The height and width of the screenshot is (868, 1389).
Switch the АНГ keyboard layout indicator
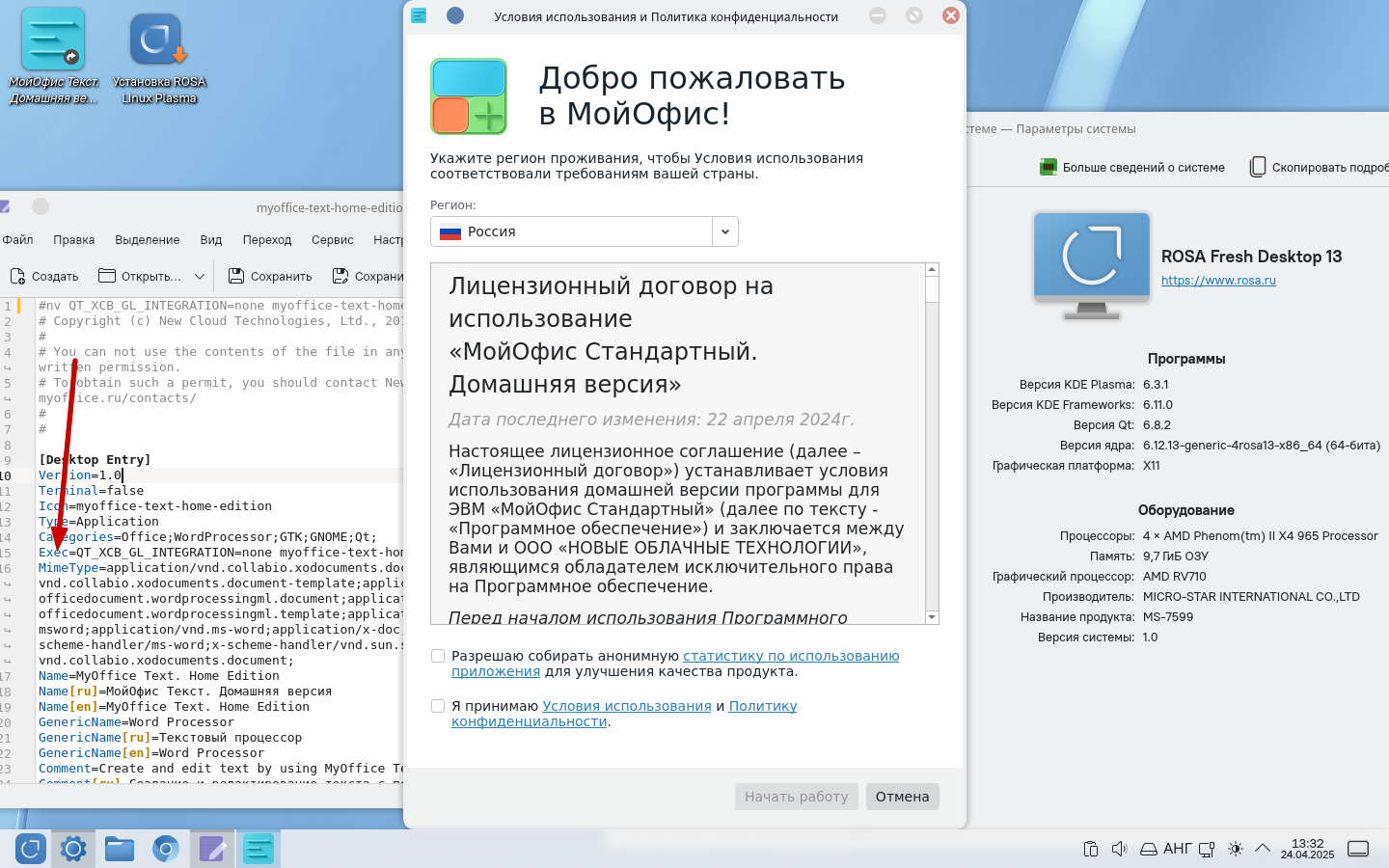(1177, 849)
